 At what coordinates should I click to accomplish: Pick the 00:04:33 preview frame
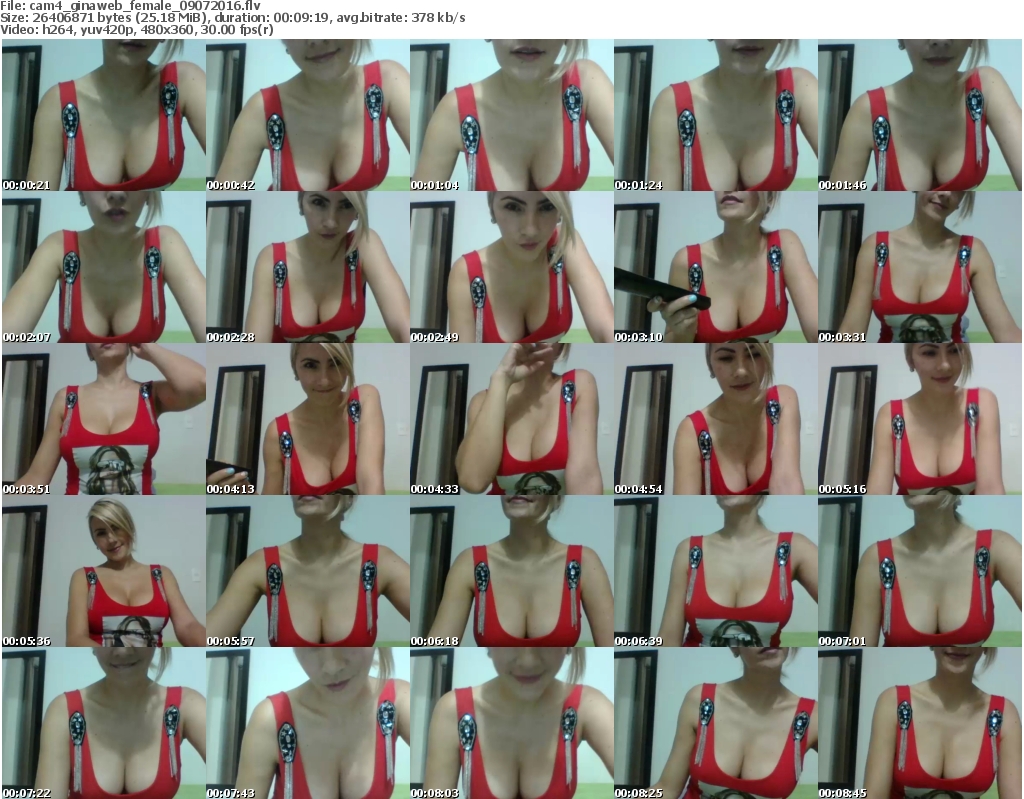[x=511, y=419]
